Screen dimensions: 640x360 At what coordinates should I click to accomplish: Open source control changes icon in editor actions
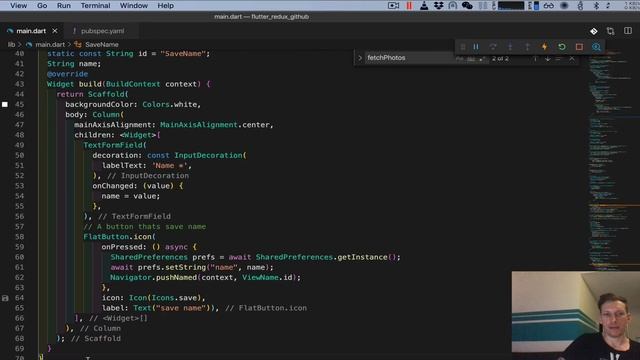(593, 31)
